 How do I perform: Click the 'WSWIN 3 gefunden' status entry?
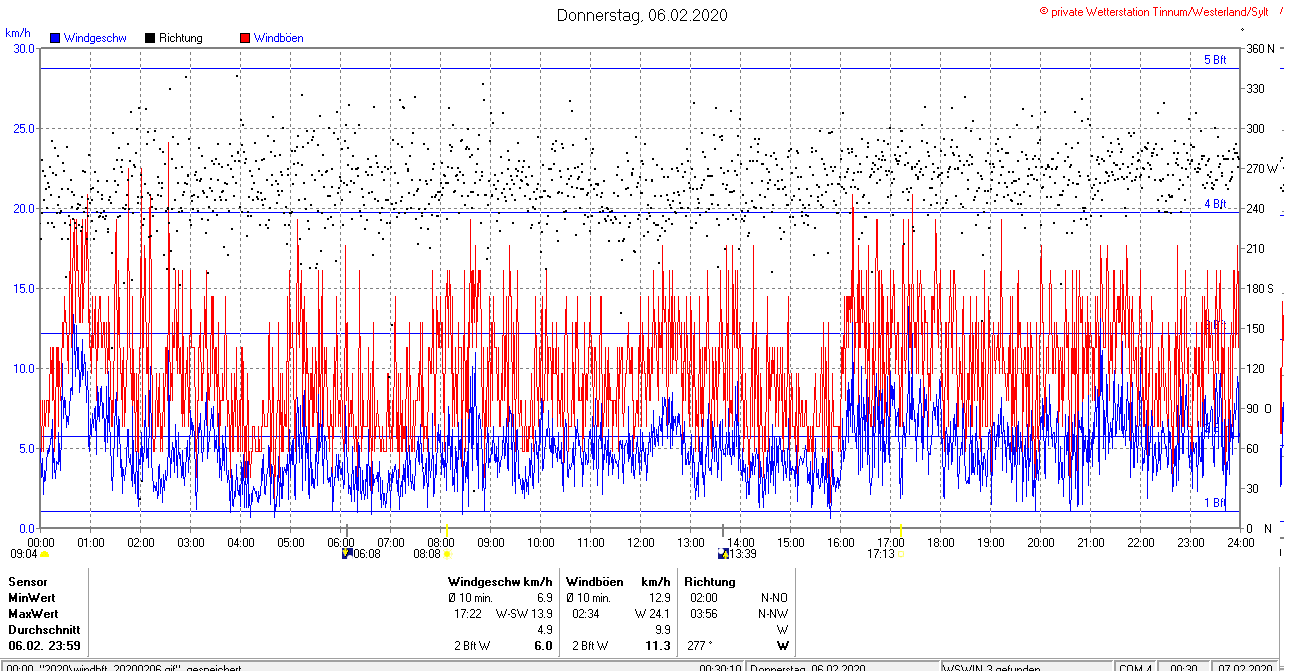(992, 666)
